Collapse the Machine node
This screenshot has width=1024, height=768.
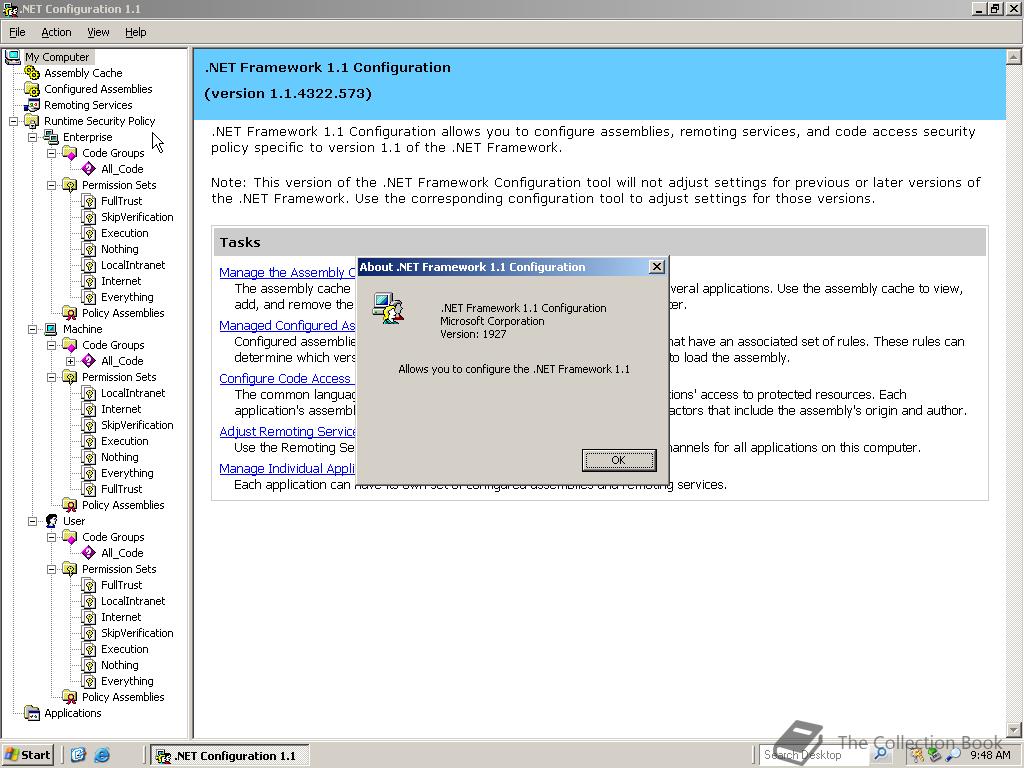click(x=32, y=329)
